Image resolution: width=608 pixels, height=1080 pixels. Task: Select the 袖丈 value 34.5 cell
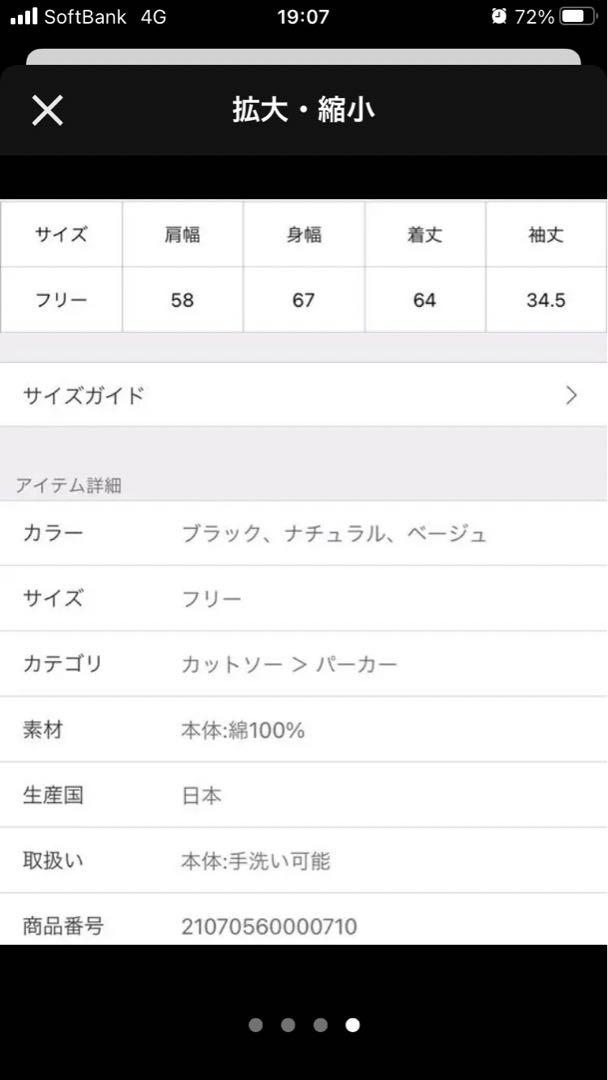pos(546,300)
